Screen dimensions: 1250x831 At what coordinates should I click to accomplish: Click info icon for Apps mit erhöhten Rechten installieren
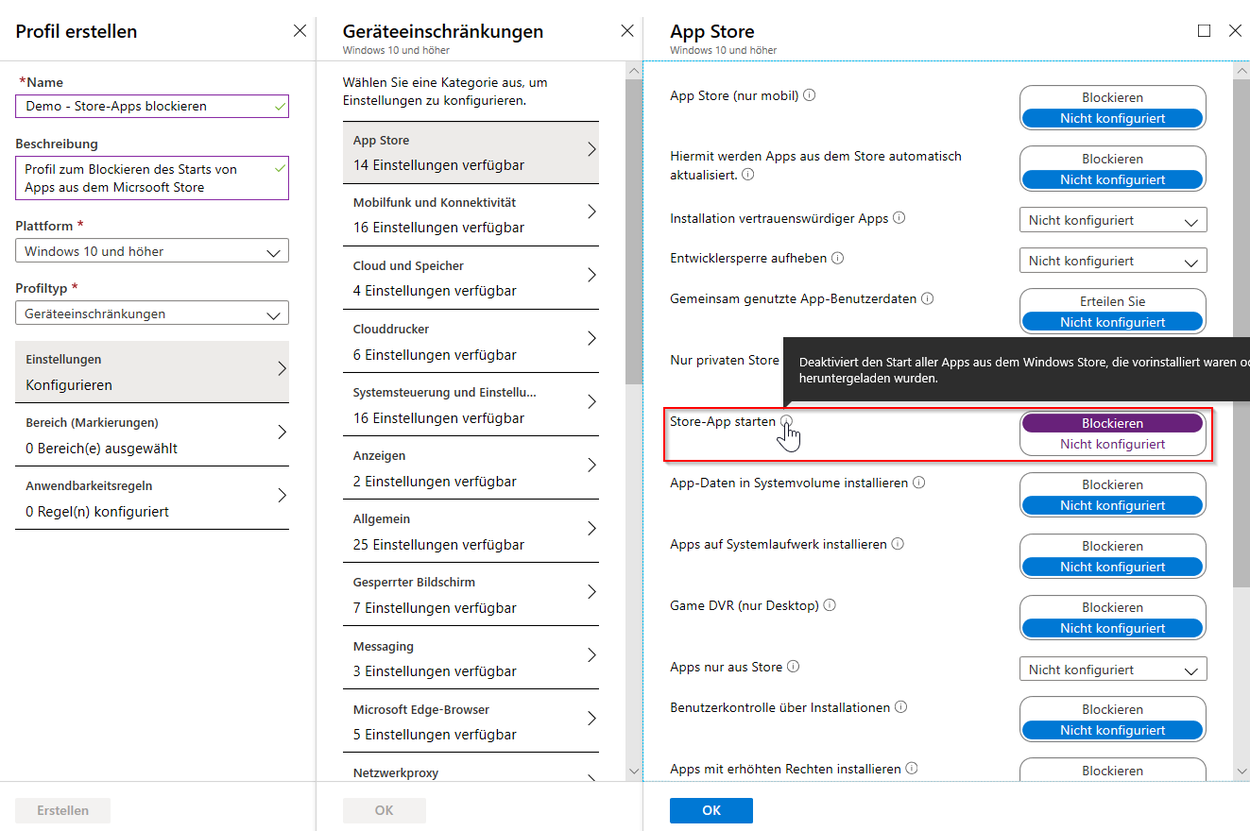point(912,769)
